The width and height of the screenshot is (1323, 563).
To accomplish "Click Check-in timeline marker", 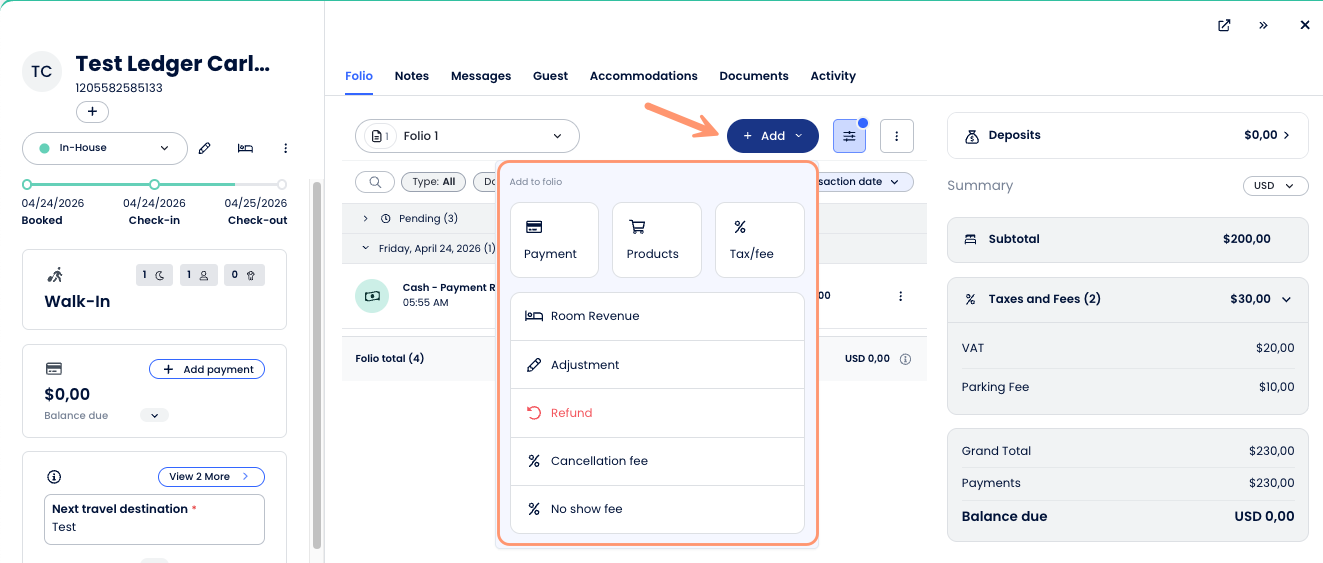I will 154,184.
